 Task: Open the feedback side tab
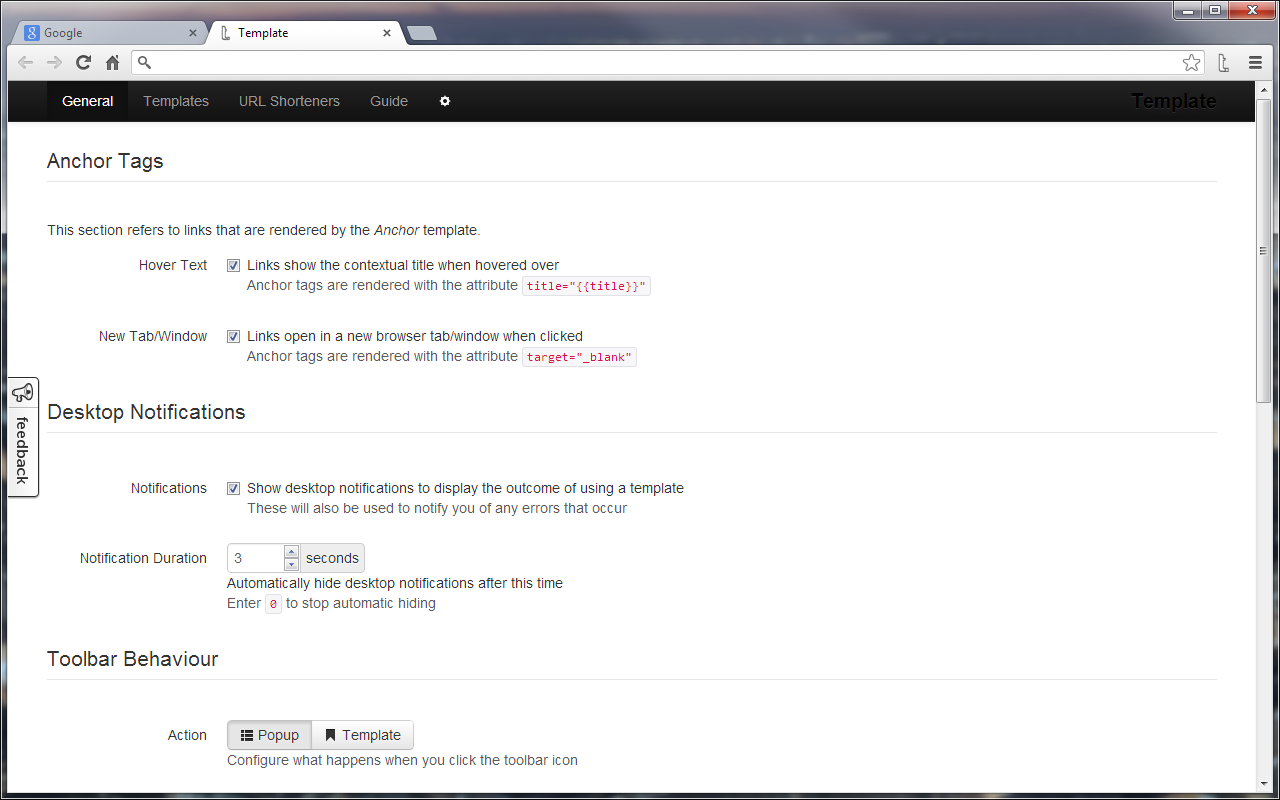(23, 437)
